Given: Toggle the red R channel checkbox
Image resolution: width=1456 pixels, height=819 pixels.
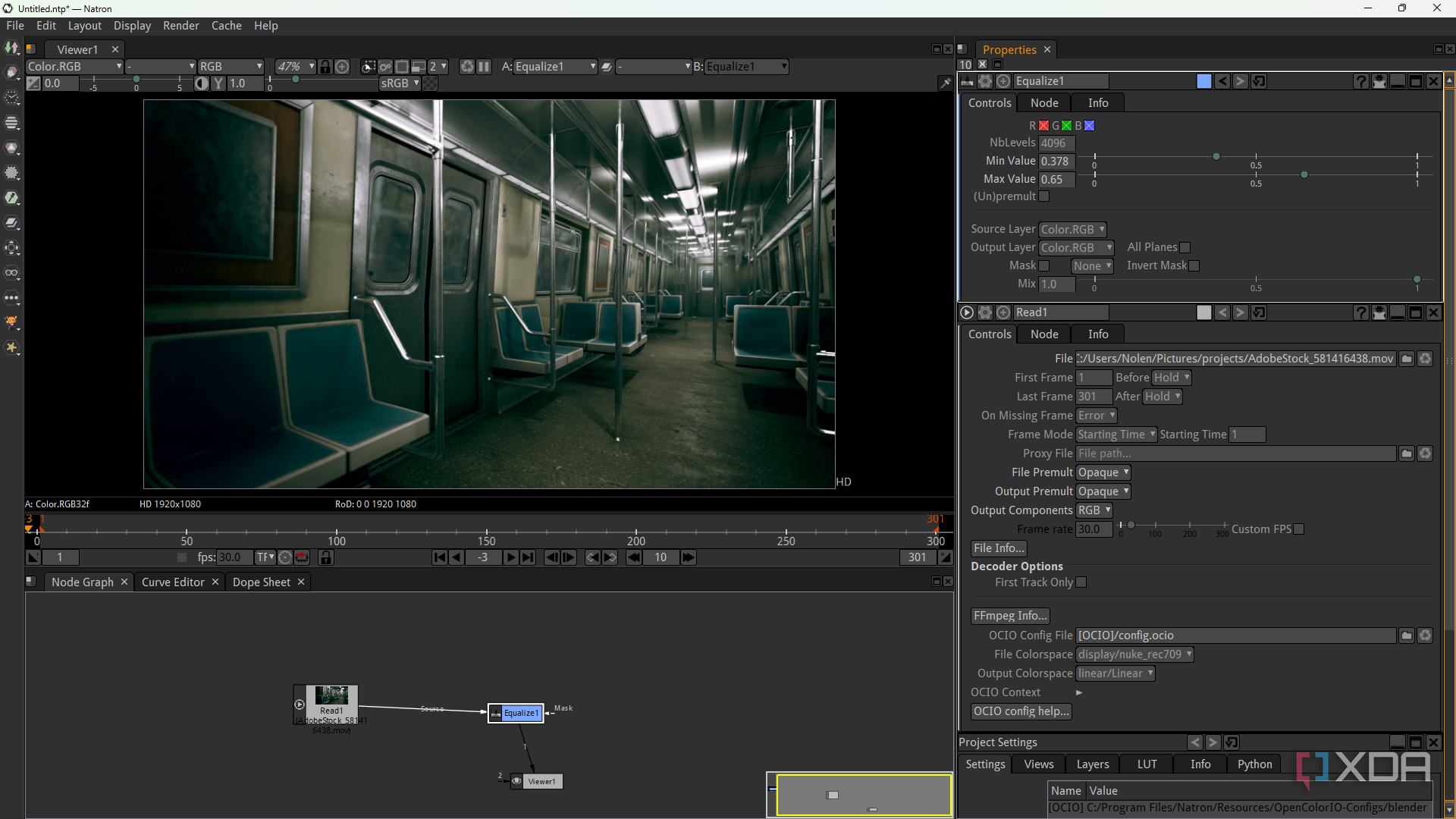Looking at the screenshot, I should [x=1044, y=126].
